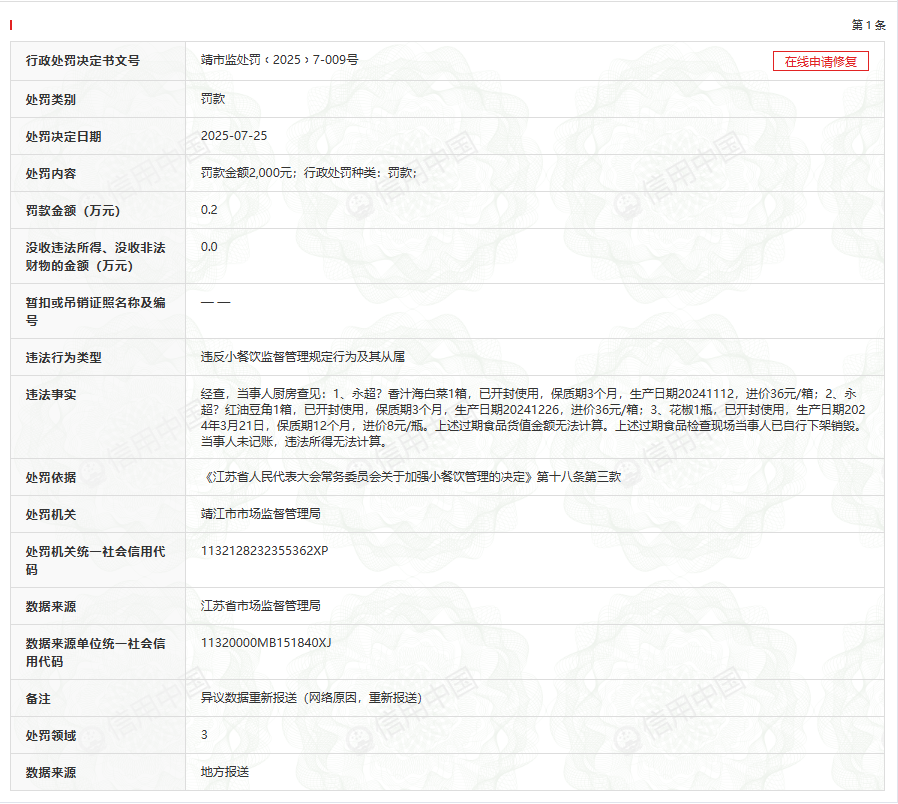The height and width of the screenshot is (804, 898).
Task: Select the text 违反小餐饮监督管理规定行为及其从属
Action: pyautogui.click(x=303, y=357)
